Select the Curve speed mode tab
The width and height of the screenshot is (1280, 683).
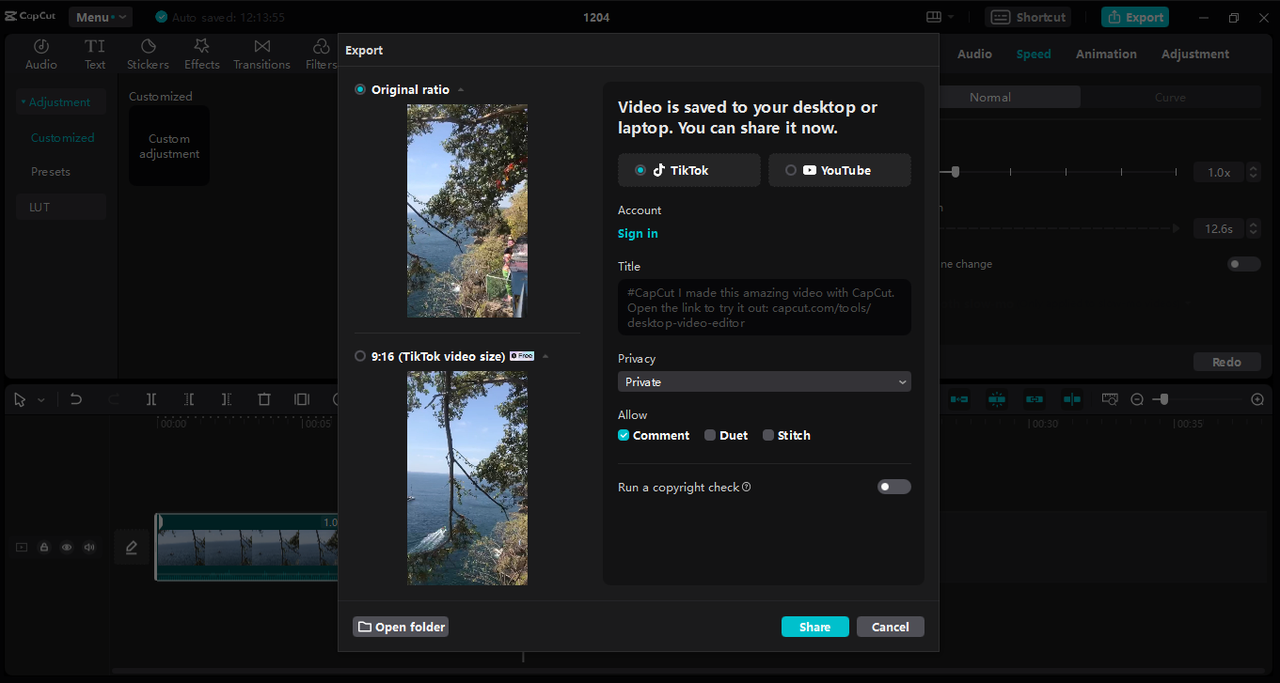click(1170, 97)
